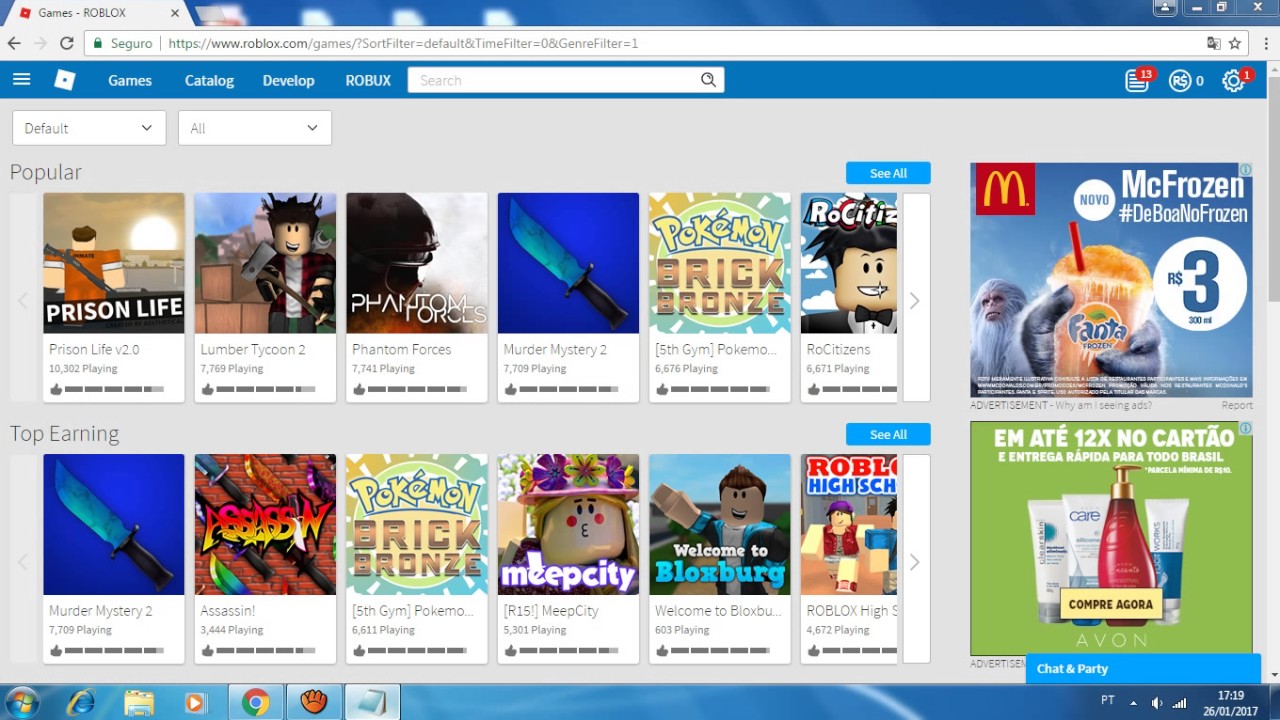Click the search magnifier icon
Image resolution: width=1280 pixels, height=720 pixels.
click(x=708, y=80)
